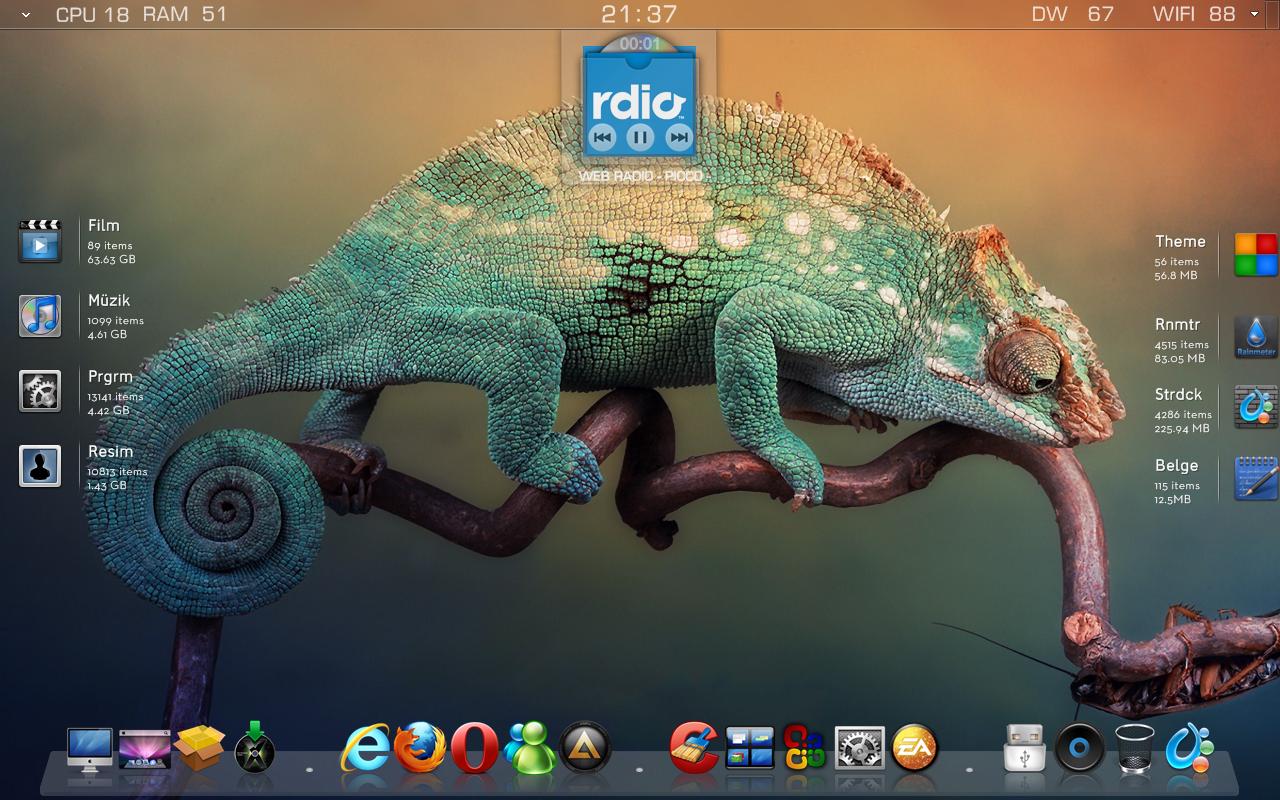Open the cardboard box package icon
The width and height of the screenshot is (1280, 800).
click(200, 747)
